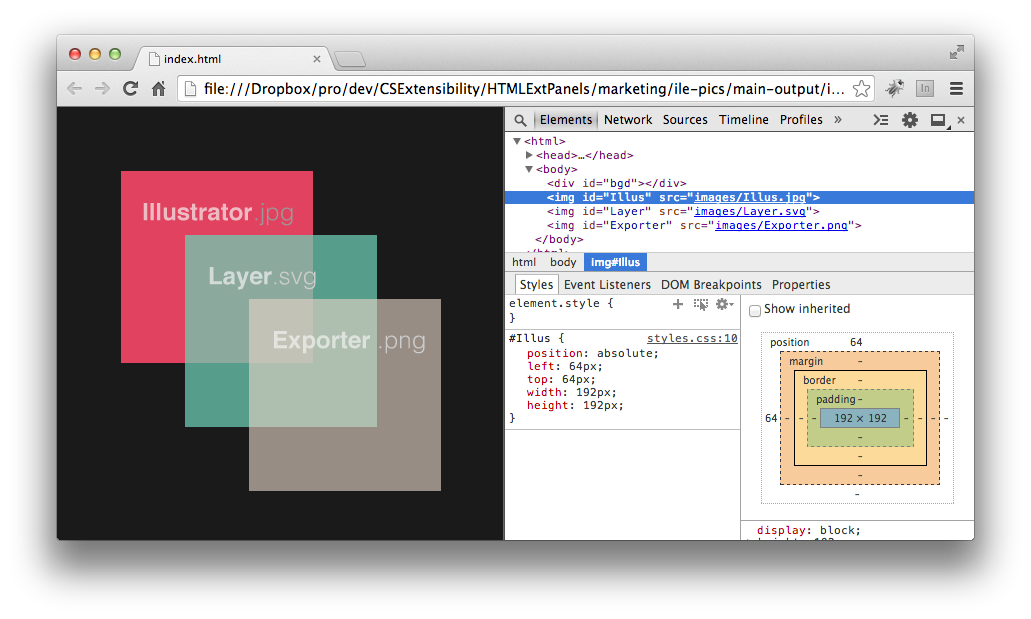This screenshot has width=1031, height=619.
Task: Change DevTools dock position icon
Action: click(x=938, y=120)
